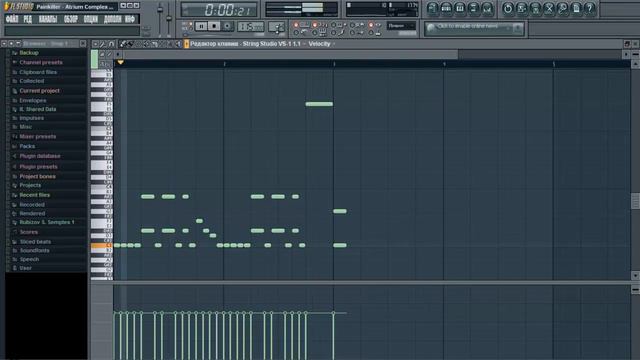Open the РЕД menu

coord(27,19)
